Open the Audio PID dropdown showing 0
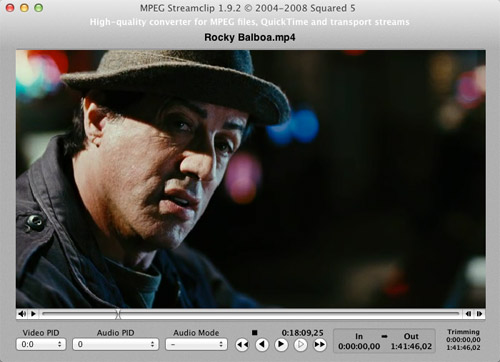The height and width of the screenshot is (362, 500). pyautogui.click(x=115, y=344)
